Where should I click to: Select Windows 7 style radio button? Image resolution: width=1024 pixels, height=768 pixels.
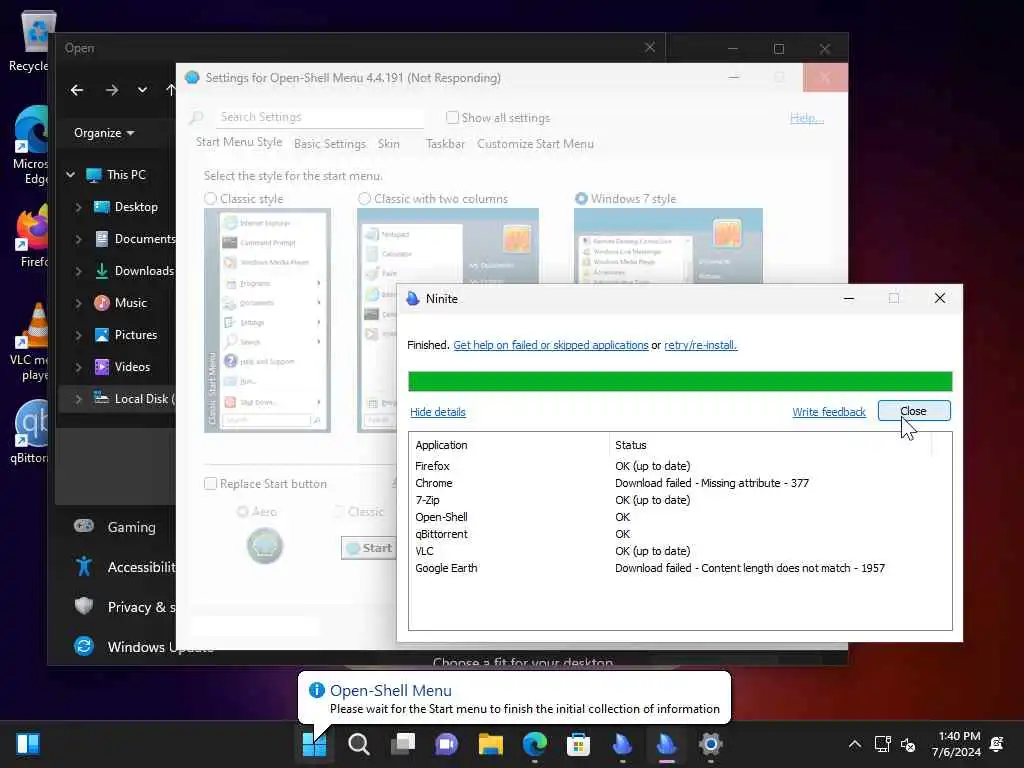tap(581, 199)
